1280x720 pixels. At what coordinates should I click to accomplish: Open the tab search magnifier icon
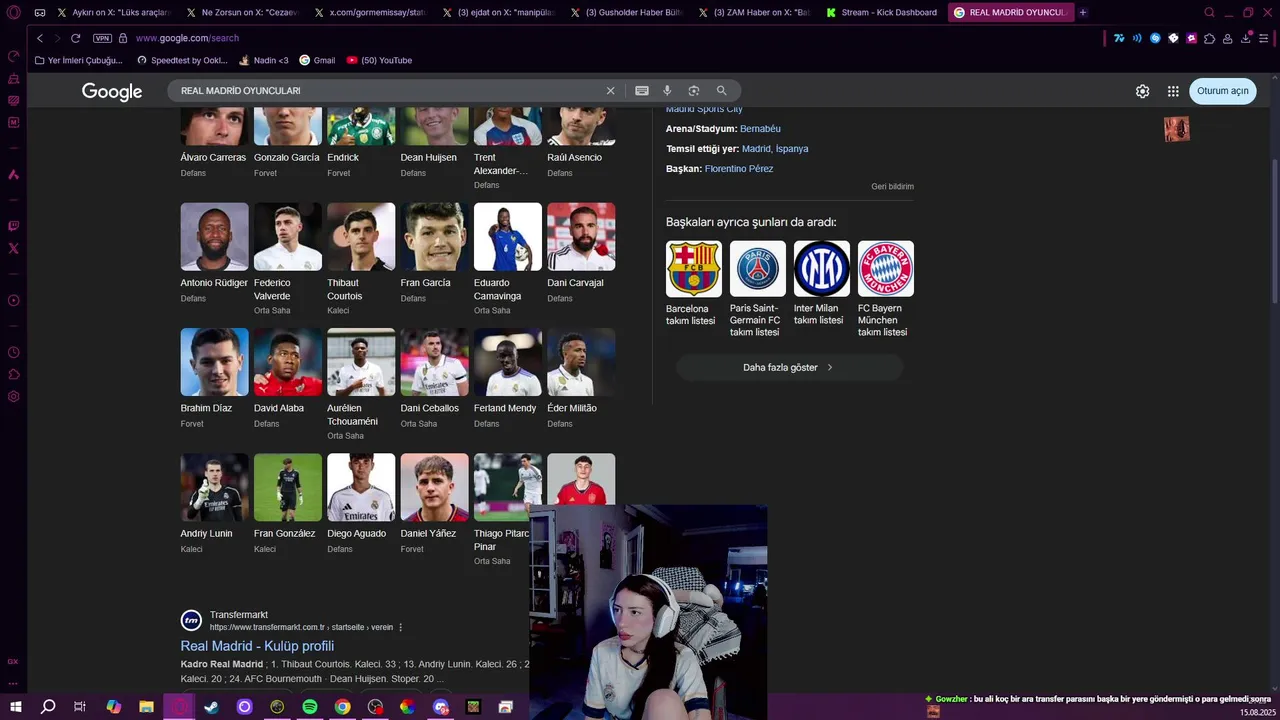pos(1209,13)
